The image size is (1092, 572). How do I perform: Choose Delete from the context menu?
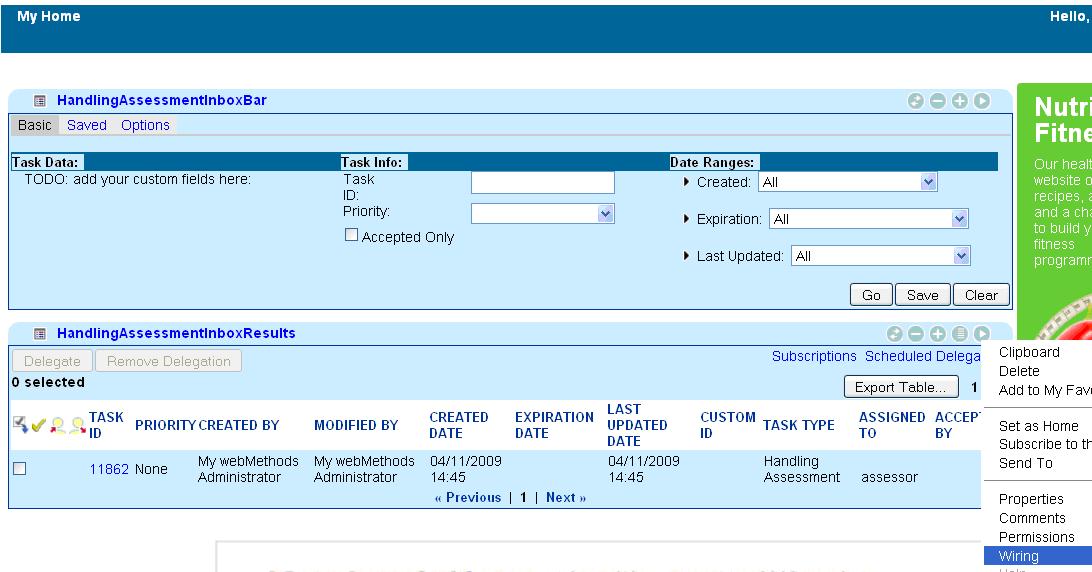pyautogui.click(x=1019, y=371)
